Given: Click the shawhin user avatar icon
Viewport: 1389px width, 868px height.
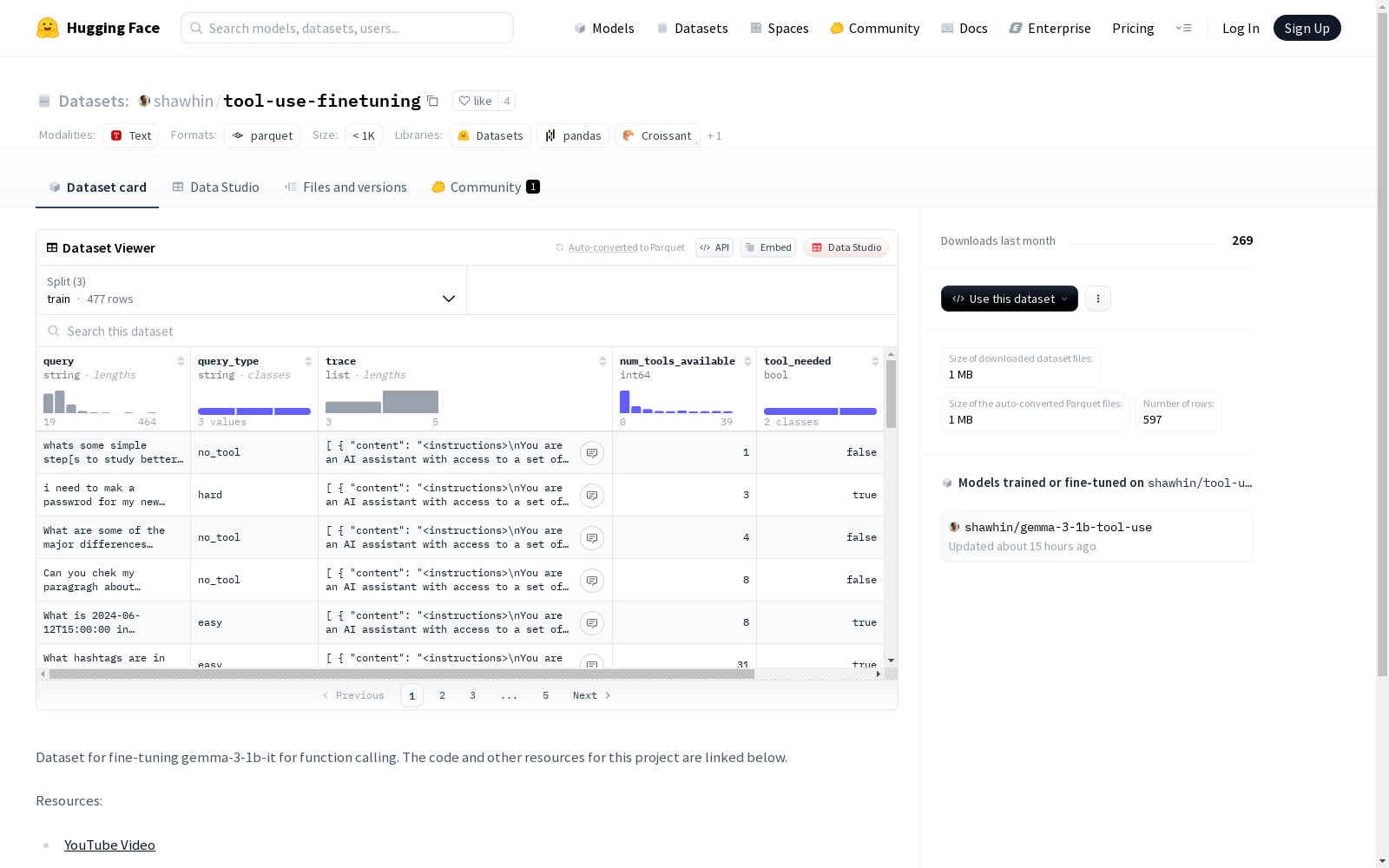Looking at the screenshot, I should pos(144,101).
